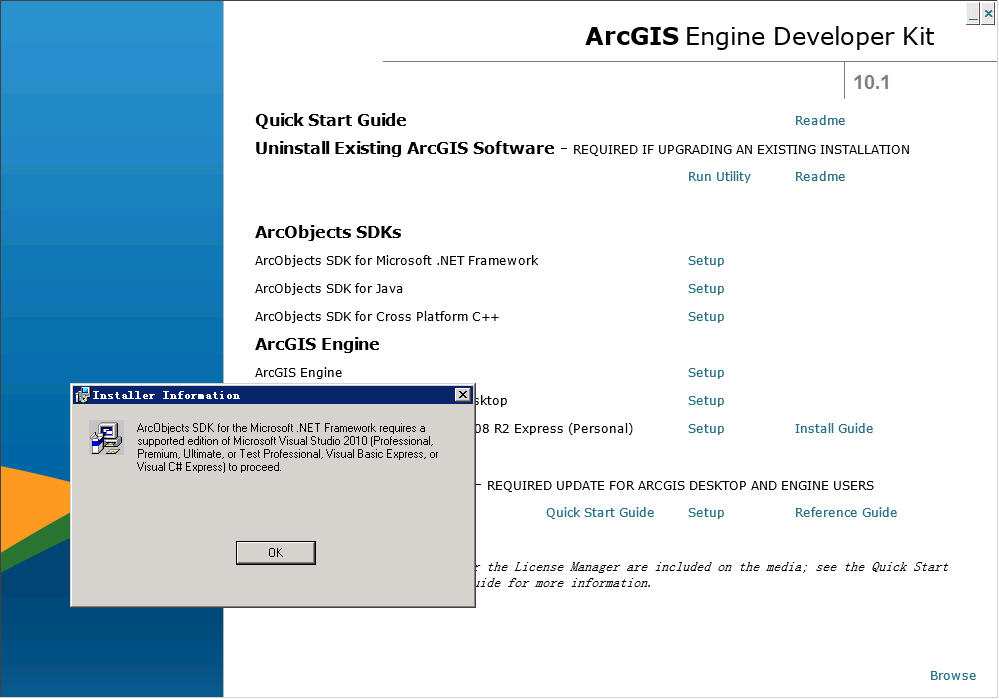
Task: Click Setup for R2 Express (Personal)
Action: click(x=706, y=429)
